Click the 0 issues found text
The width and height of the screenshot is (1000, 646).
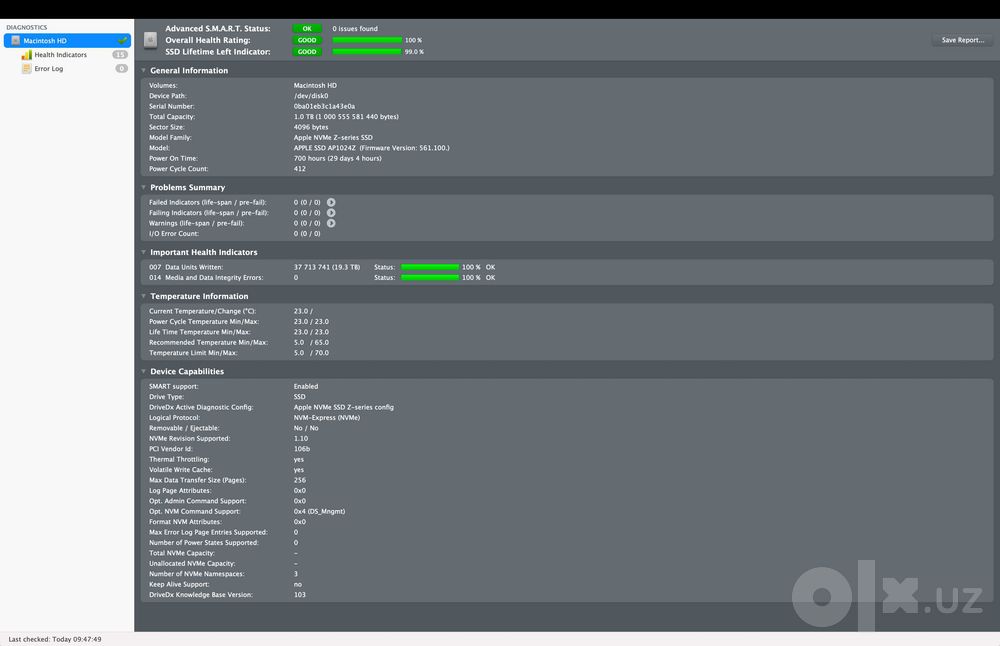pyautogui.click(x=355, y=29)
